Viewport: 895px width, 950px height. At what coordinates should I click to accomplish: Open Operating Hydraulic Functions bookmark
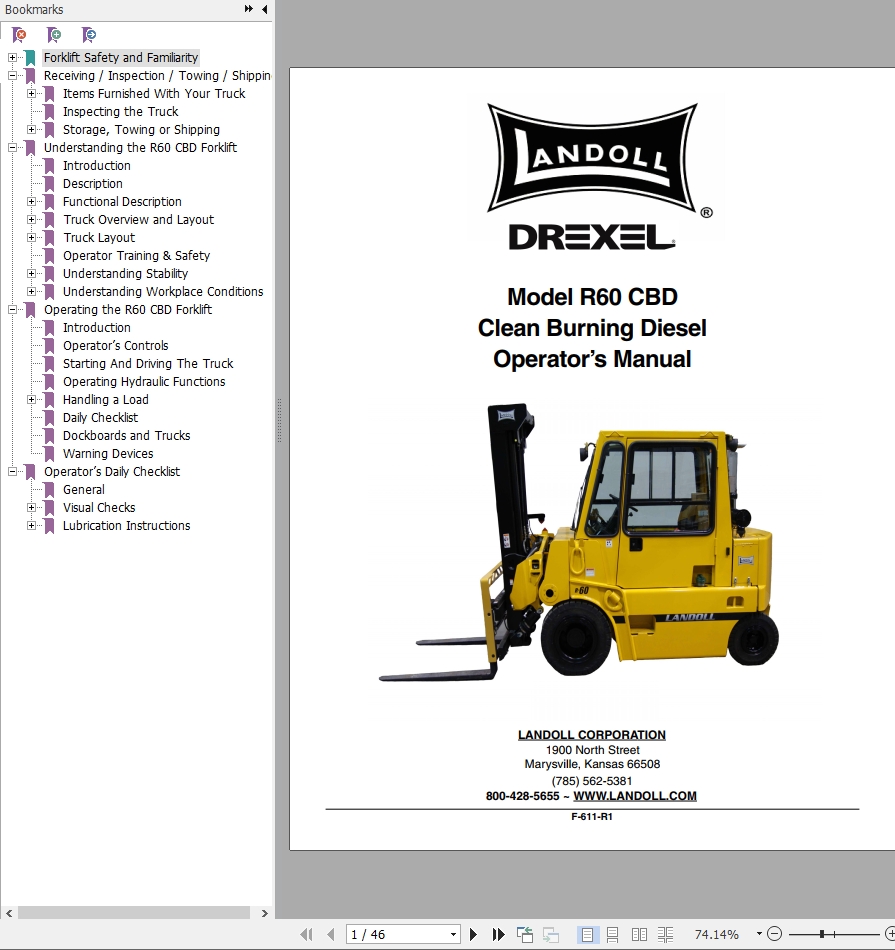144,382
